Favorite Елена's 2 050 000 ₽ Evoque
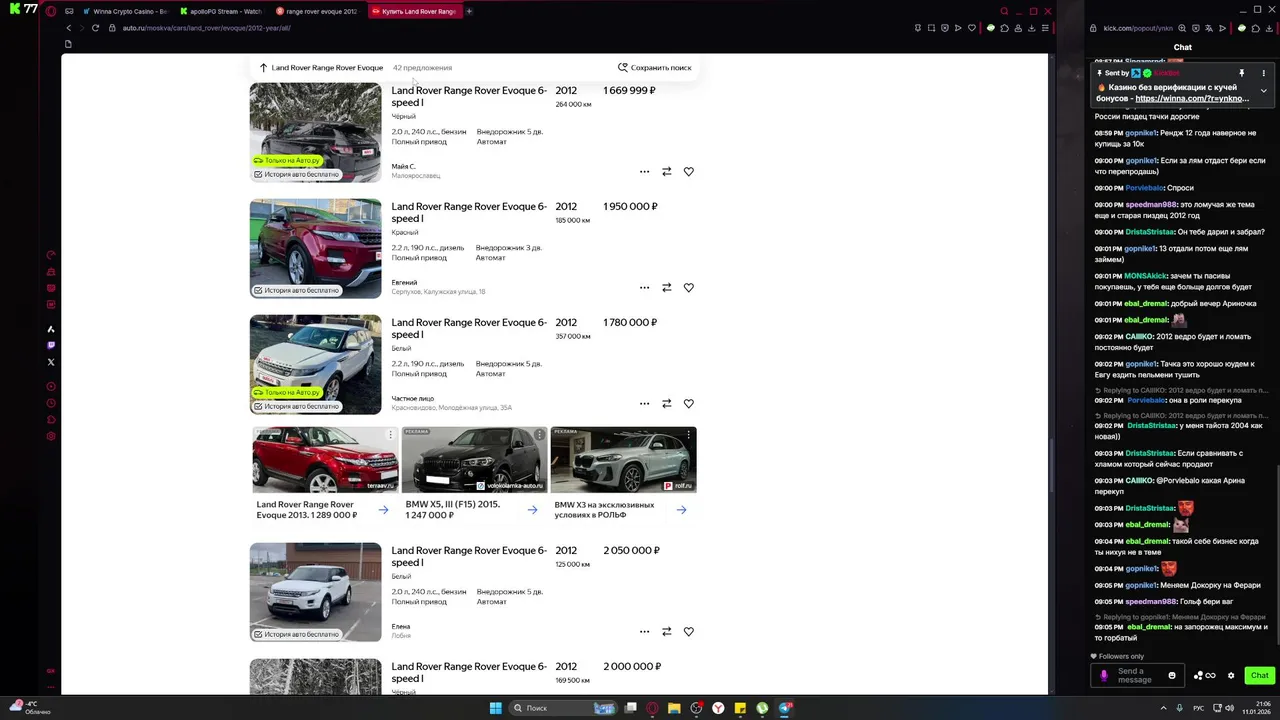This screenshot has width=1280, height=720. click(689, 632)
